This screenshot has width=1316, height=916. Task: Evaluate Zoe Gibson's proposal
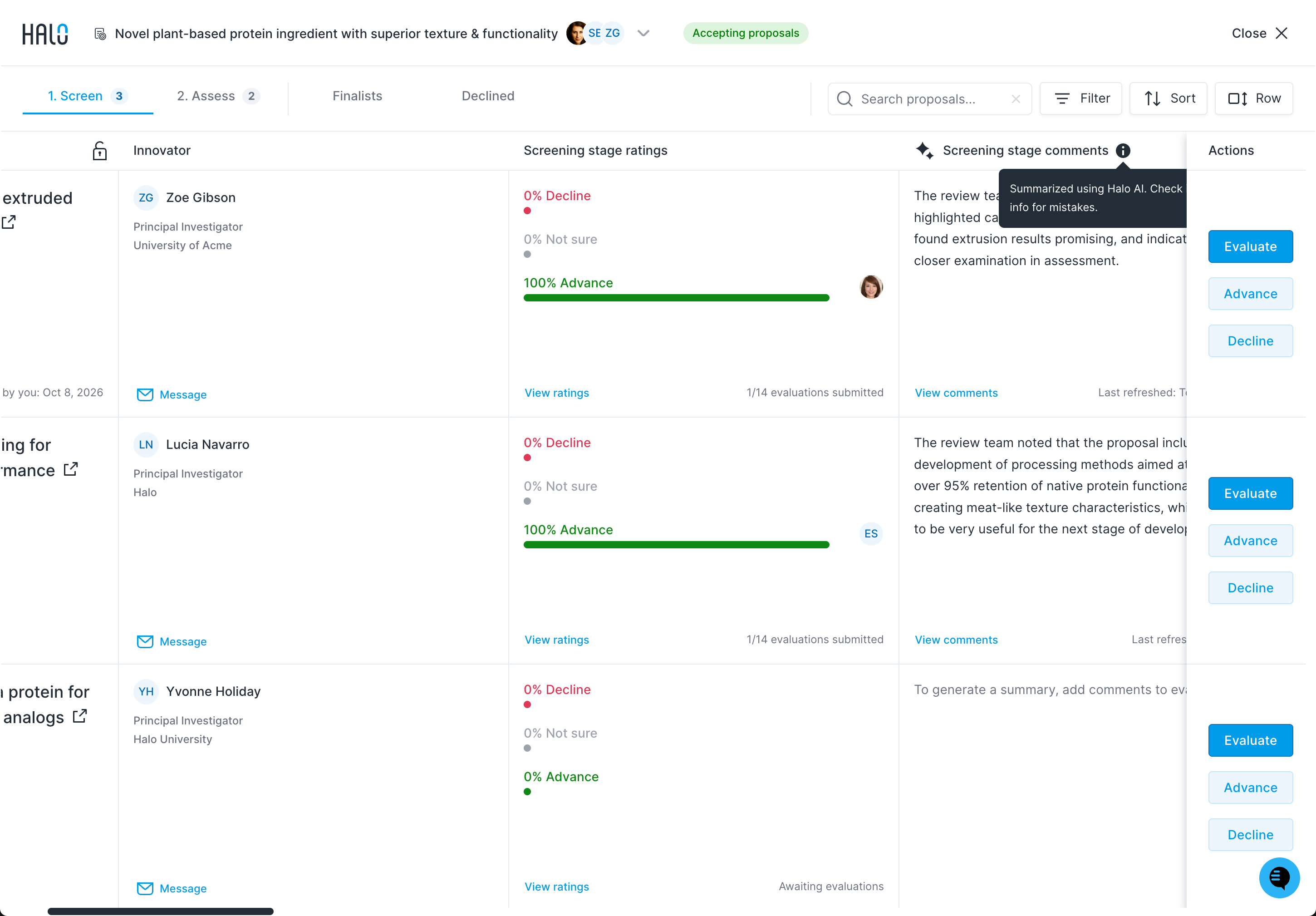tap(1250, 246)
